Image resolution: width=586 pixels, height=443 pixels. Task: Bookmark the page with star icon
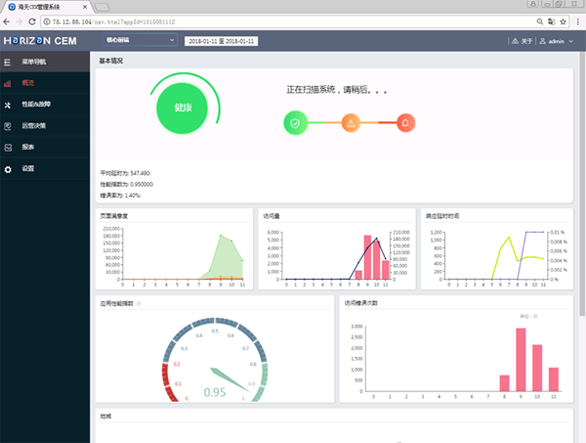(563, 22)
